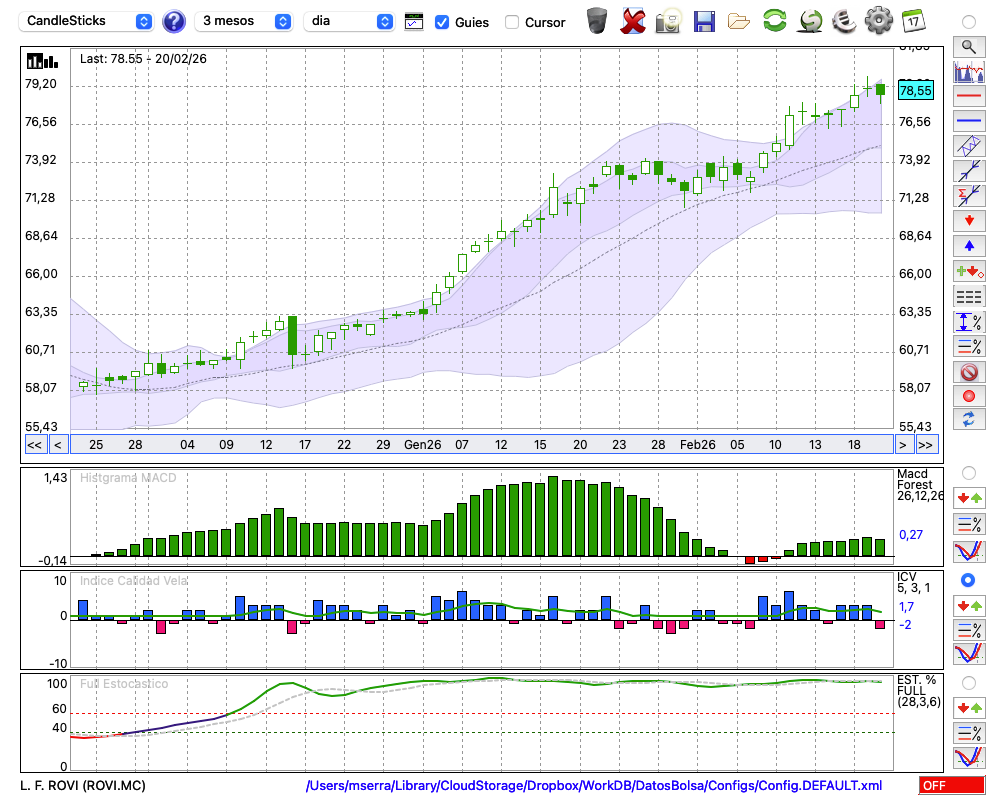This screenshot has height=800, width=1000.
Task: Select the red horizontal line tool
Action: point(968,96)
